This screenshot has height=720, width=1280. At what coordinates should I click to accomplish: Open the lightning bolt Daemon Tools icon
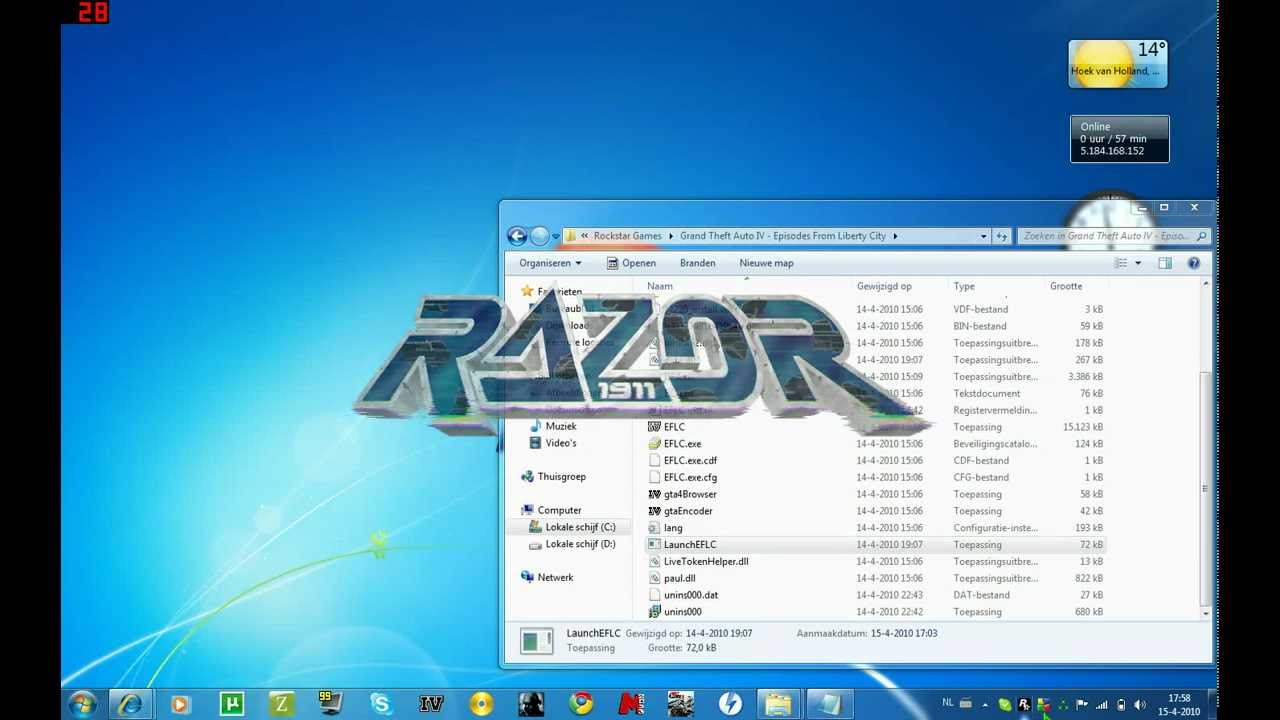pyautogui.click(x=731, y=704)
